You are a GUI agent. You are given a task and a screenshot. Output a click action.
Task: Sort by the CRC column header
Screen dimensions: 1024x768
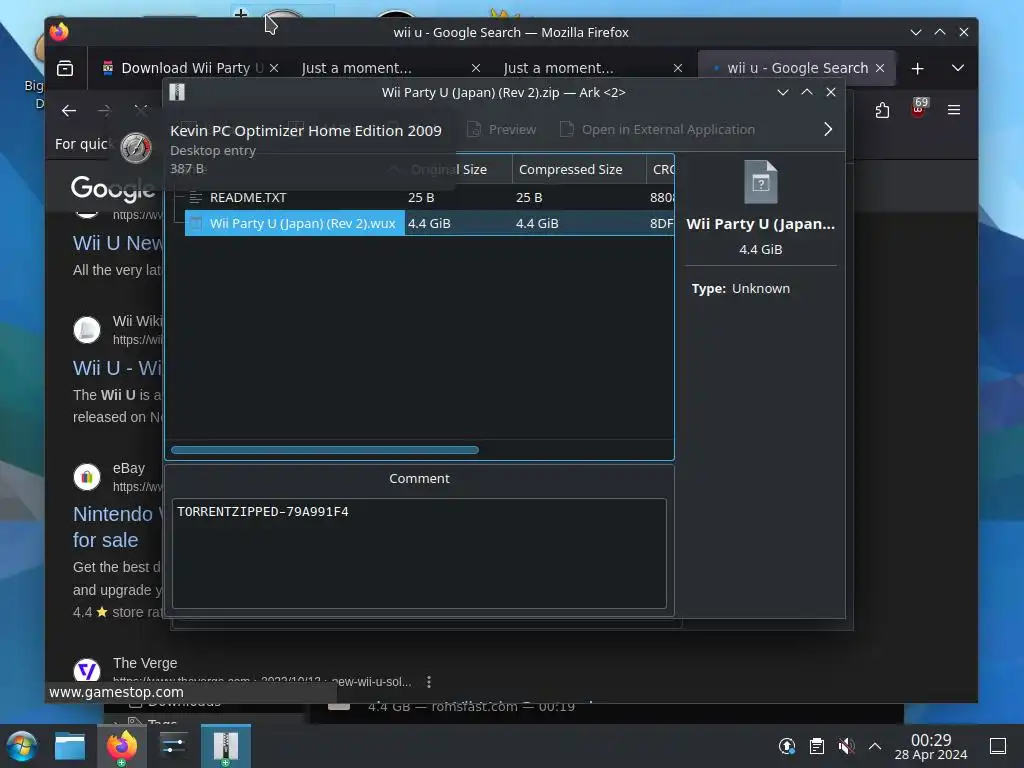(660, 169)
